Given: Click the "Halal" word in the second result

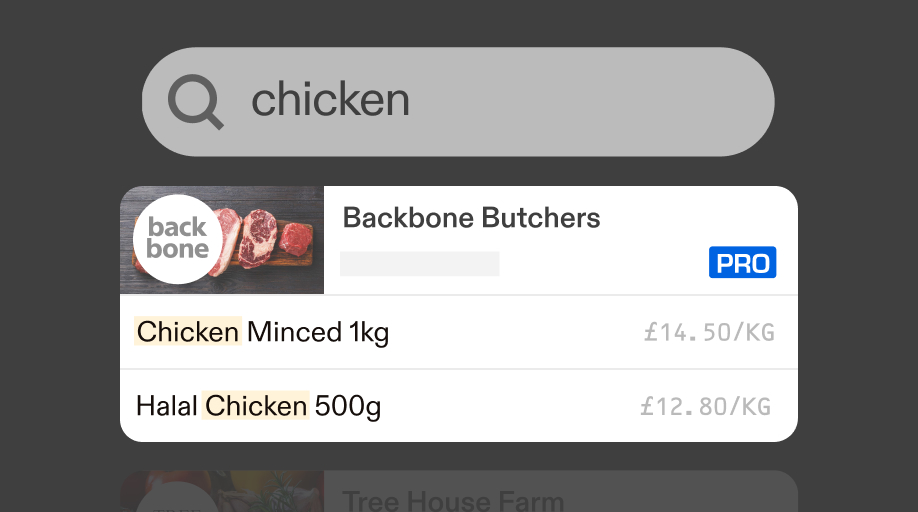Looking at the screenshot, I should 167,406.
